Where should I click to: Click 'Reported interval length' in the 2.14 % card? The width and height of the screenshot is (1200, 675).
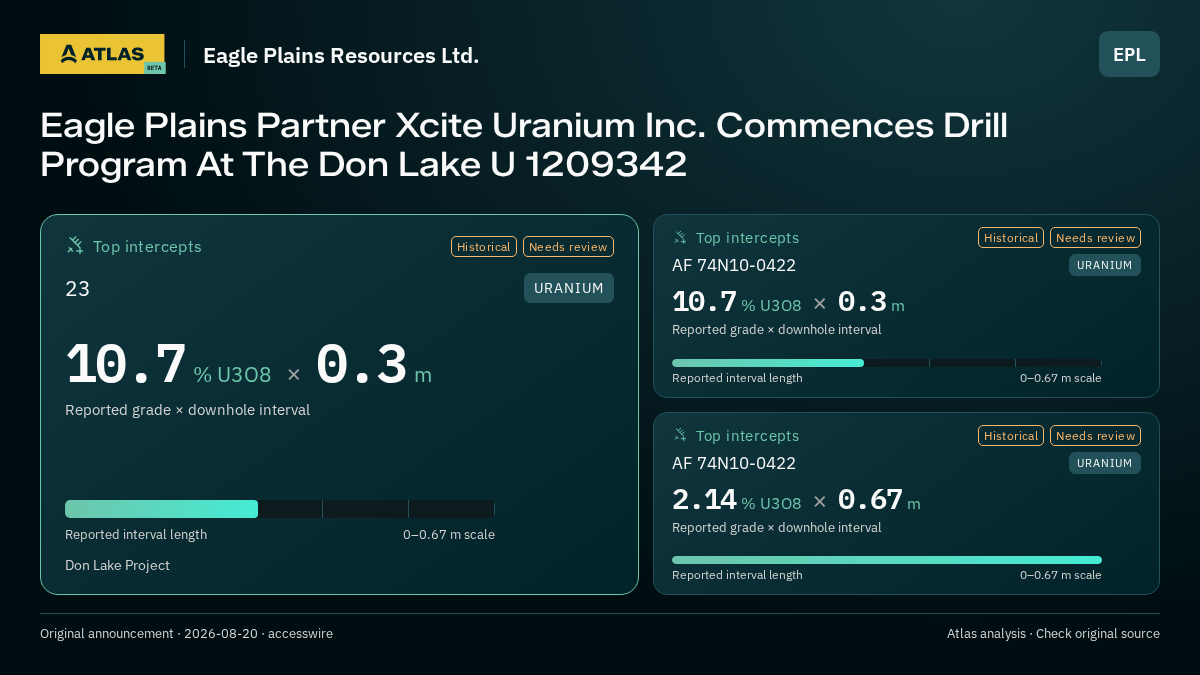(x=737, y=575)
